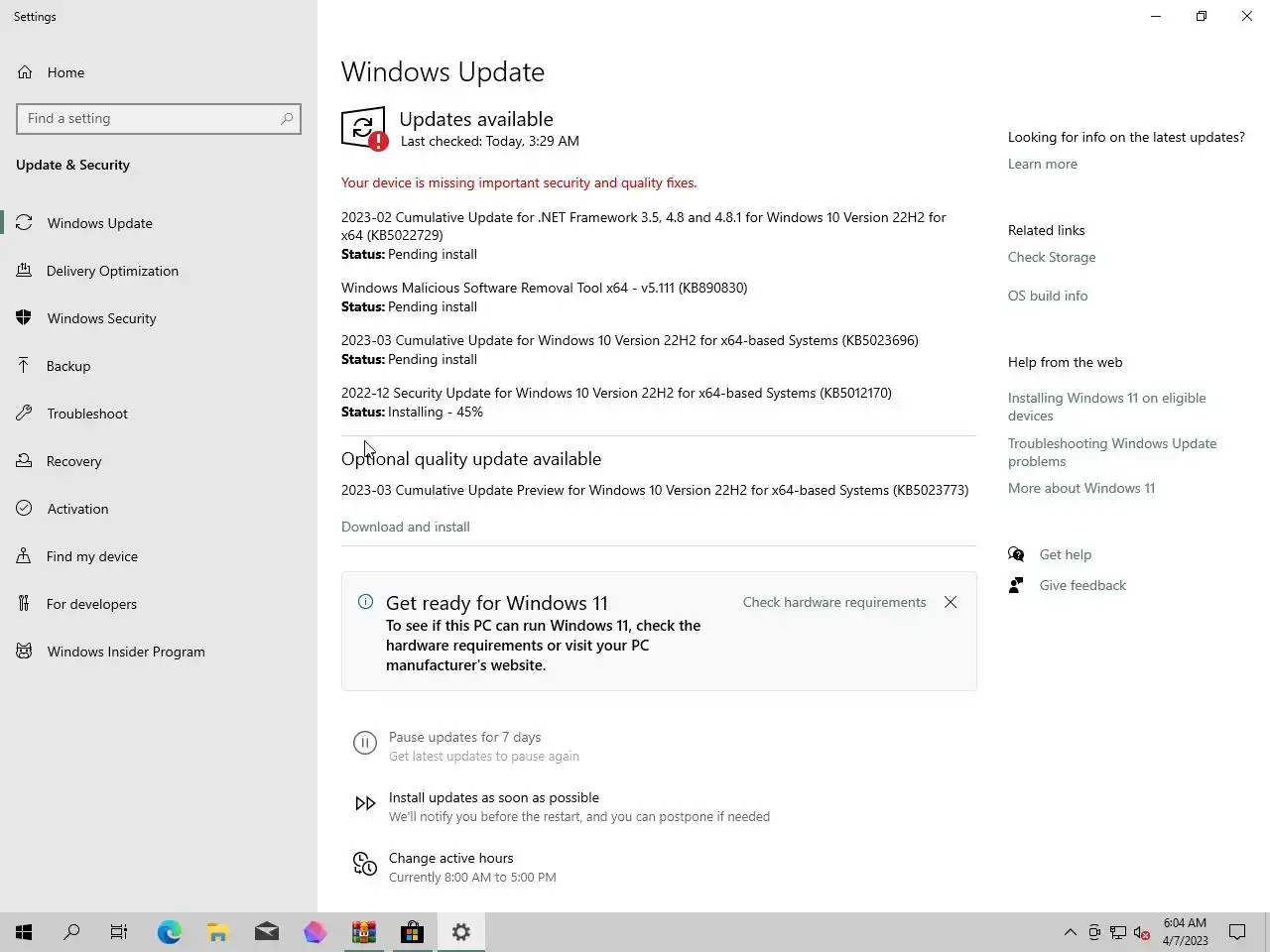Click More about Windows 11 link
1270x952 pixels.
tap(1081, 488)
